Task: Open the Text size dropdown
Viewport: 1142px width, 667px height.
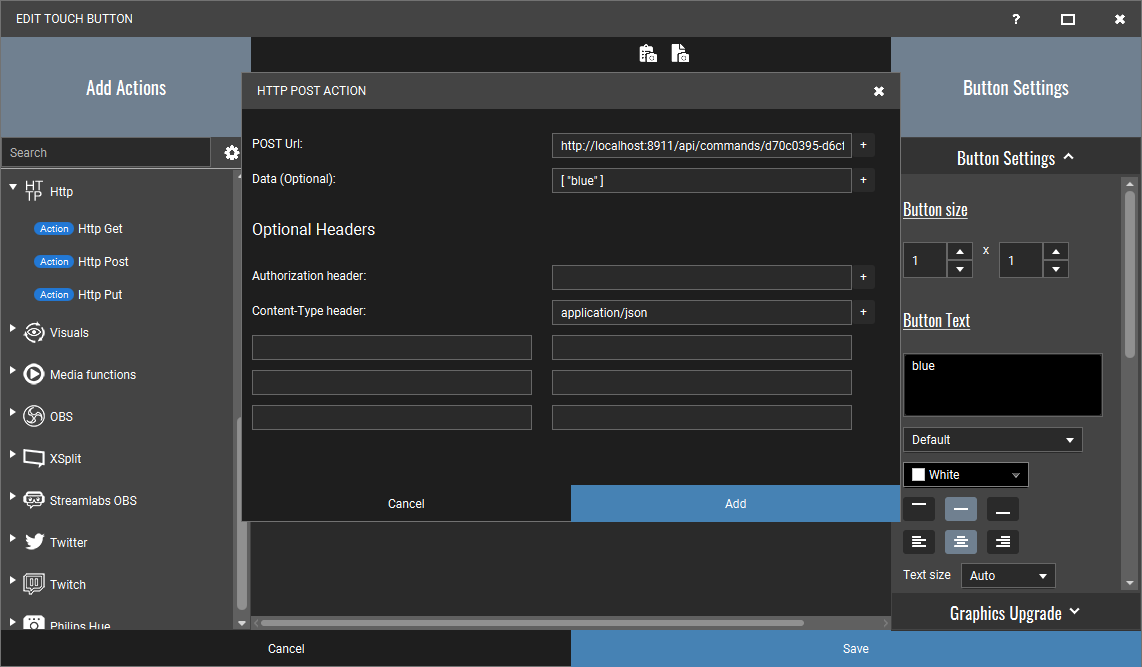Action: 1008,576
